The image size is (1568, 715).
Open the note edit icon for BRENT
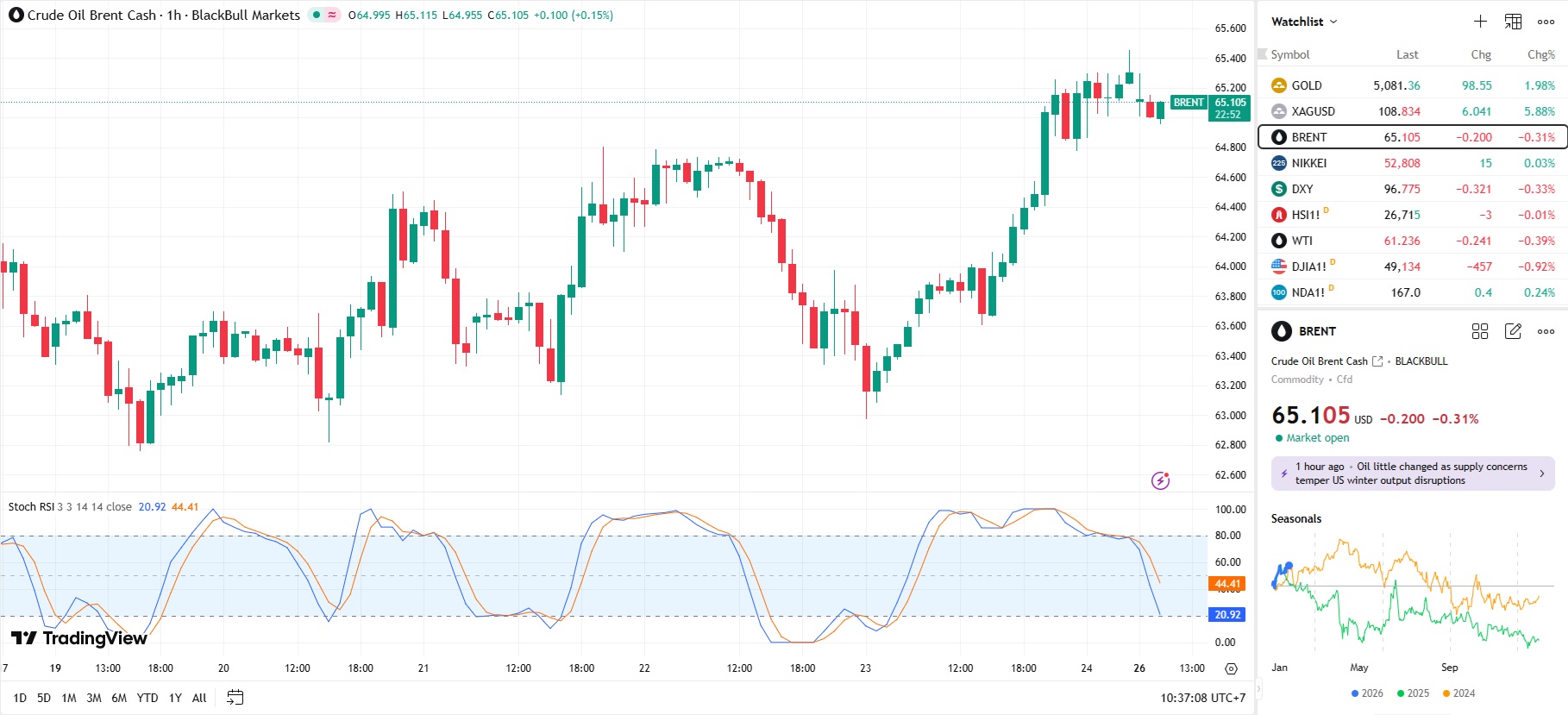point(1513,331)
